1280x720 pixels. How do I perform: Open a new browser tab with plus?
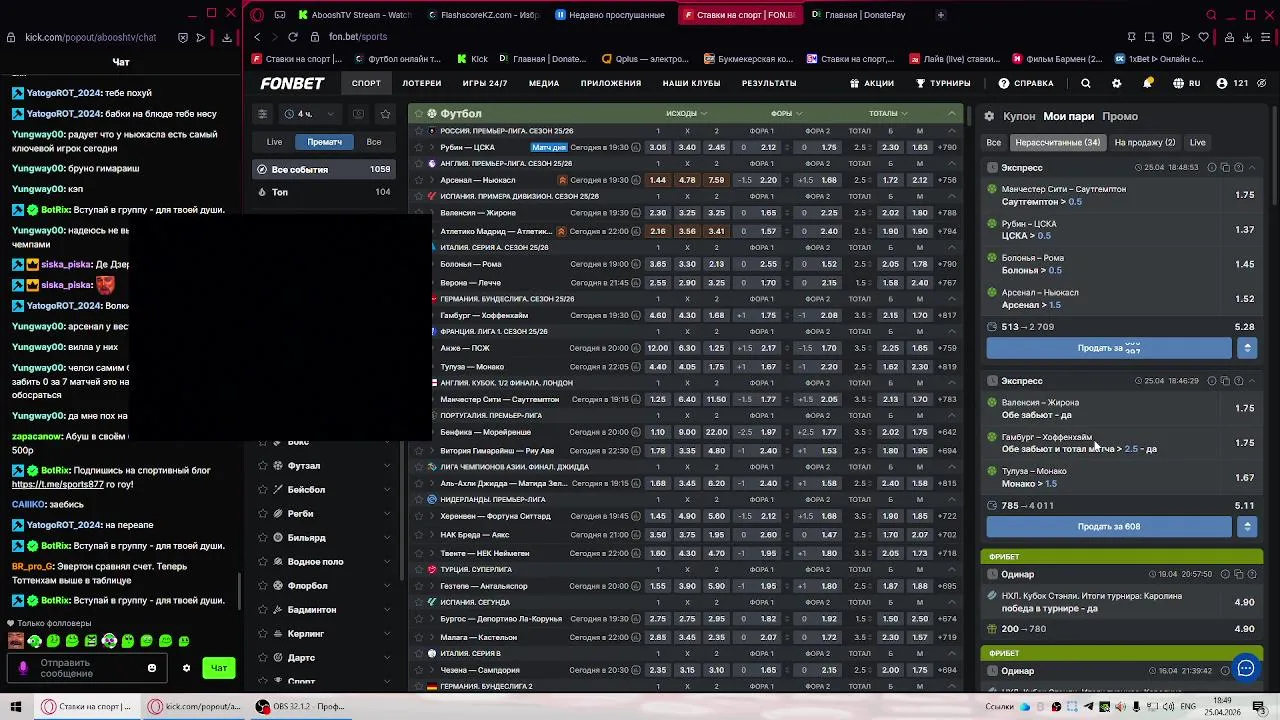click(940, 15)
